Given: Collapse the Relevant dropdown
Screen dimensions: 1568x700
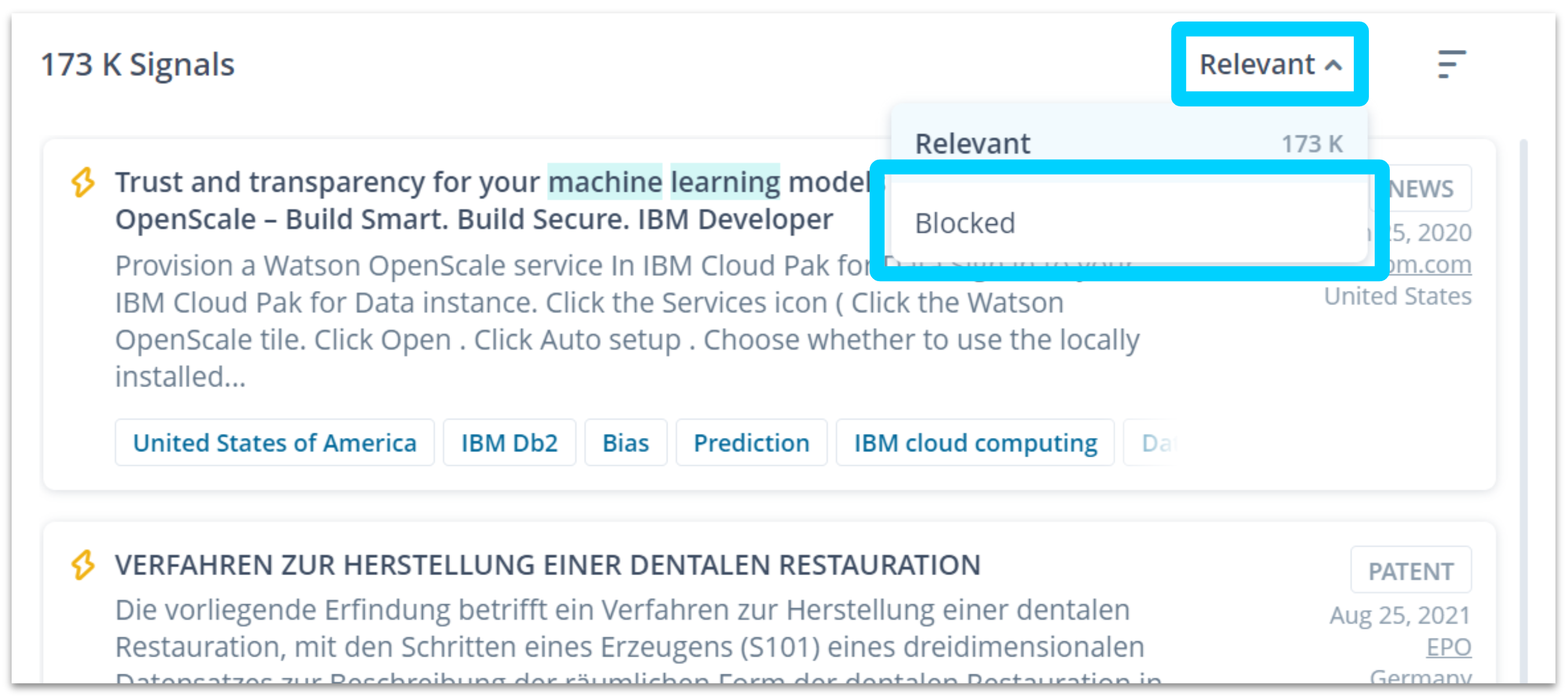Looking at the screenshot, I should pyautogui.click(x=1270, y=64).
